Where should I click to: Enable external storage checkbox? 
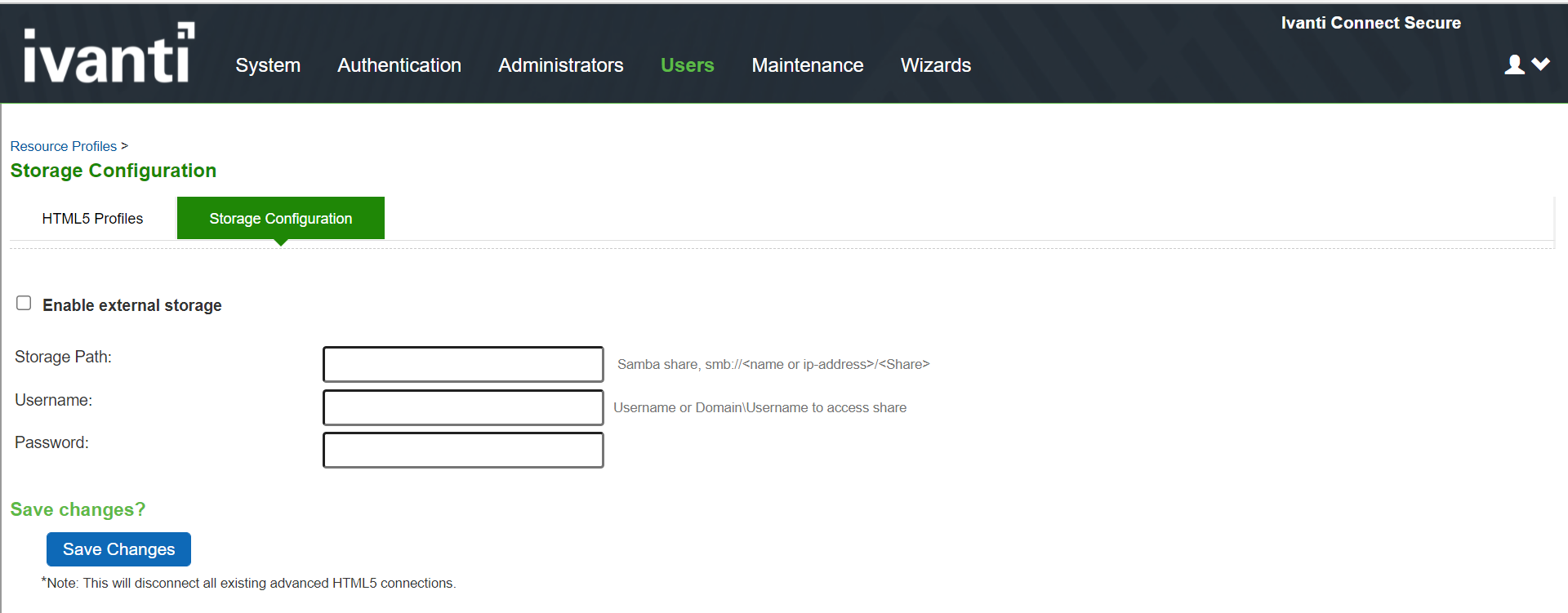[x=24, y=303]
